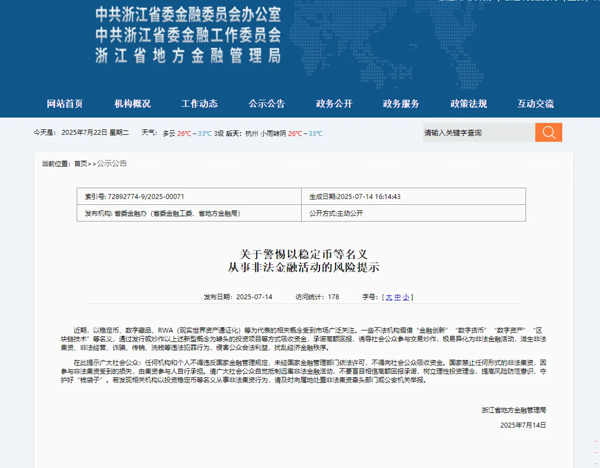
Task: Click the orange search magnifier button
Action: click(x=548, y=132)
